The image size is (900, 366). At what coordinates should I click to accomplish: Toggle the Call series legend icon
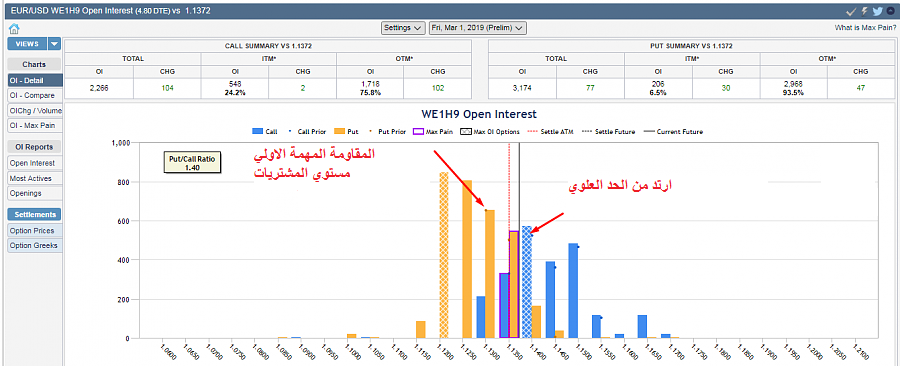pos(258,131)
